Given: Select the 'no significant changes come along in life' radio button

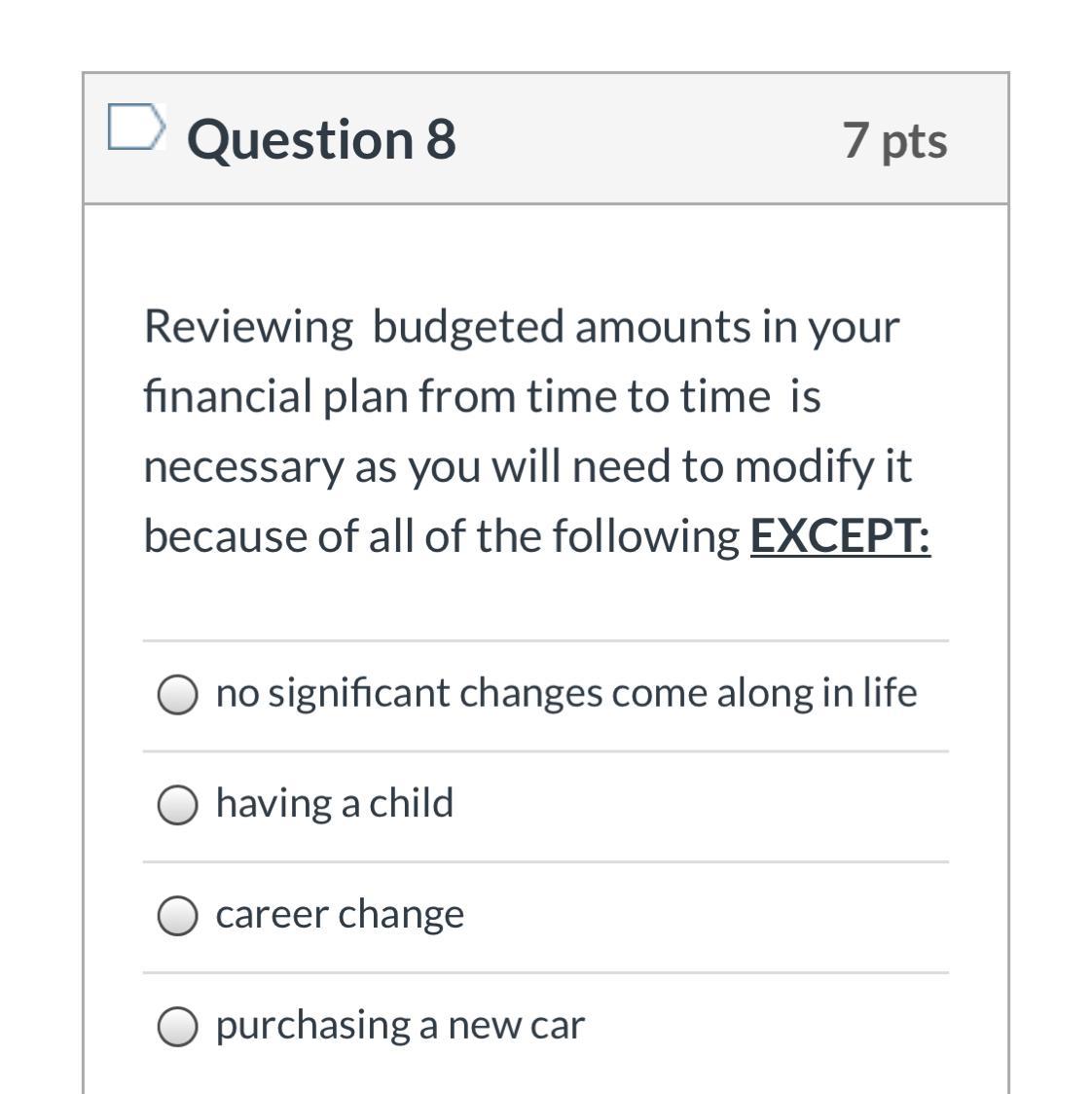Looking at the screenshot, I should 177,695.
